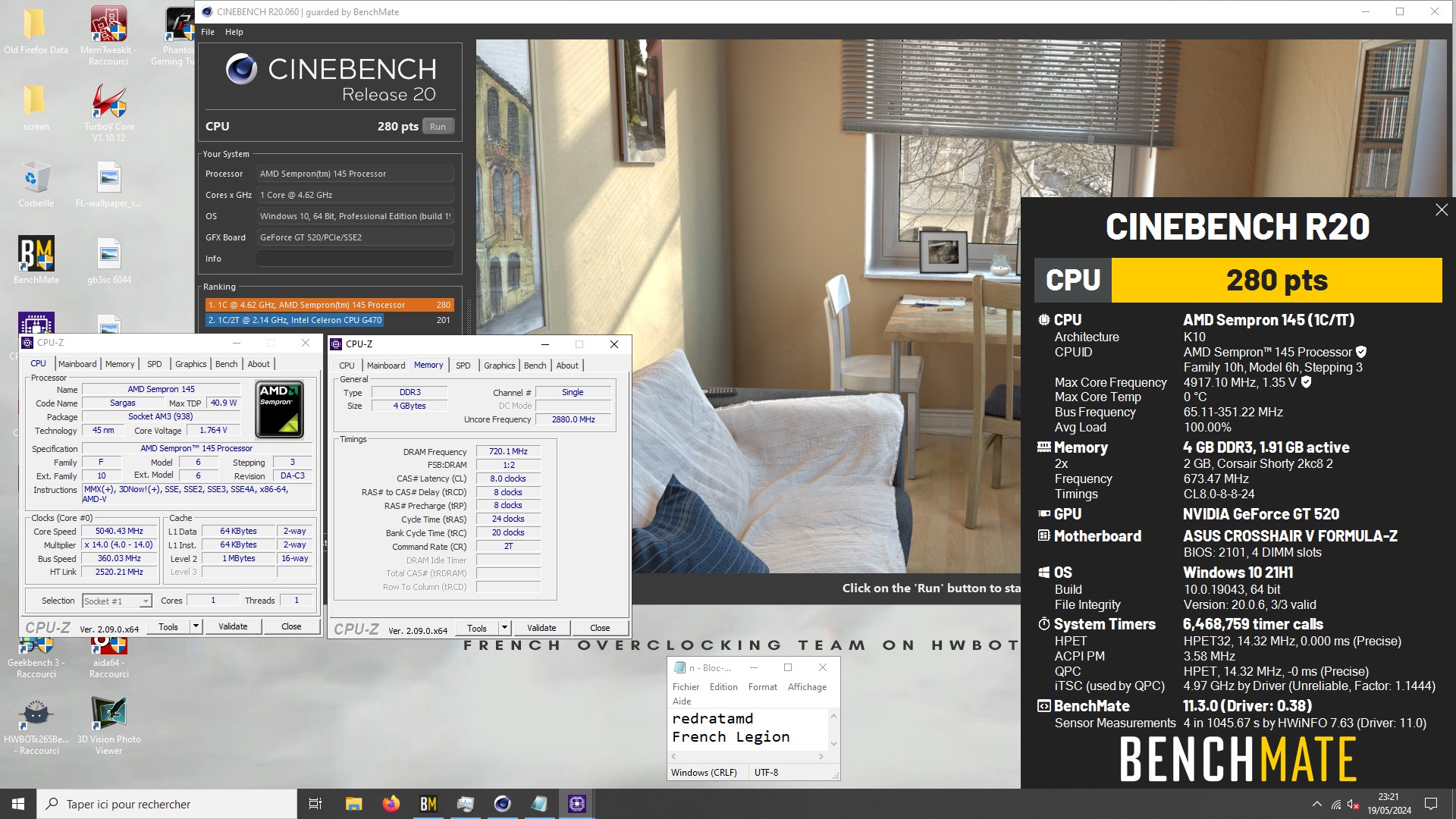Click the taskbar search box
The height and width of the screenshot is (819, 1456).
pos(167,804)
